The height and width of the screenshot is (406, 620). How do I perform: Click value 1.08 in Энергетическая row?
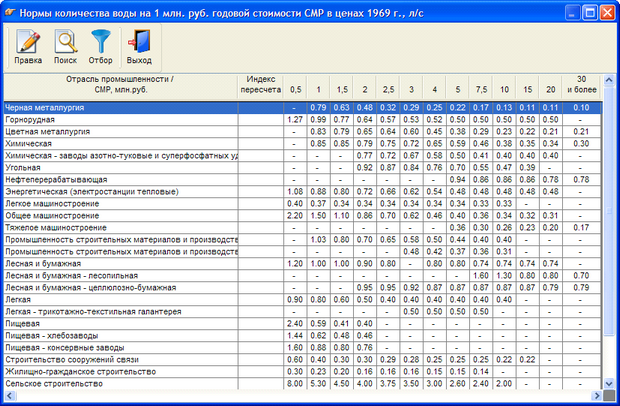click(x=295, y=192)
